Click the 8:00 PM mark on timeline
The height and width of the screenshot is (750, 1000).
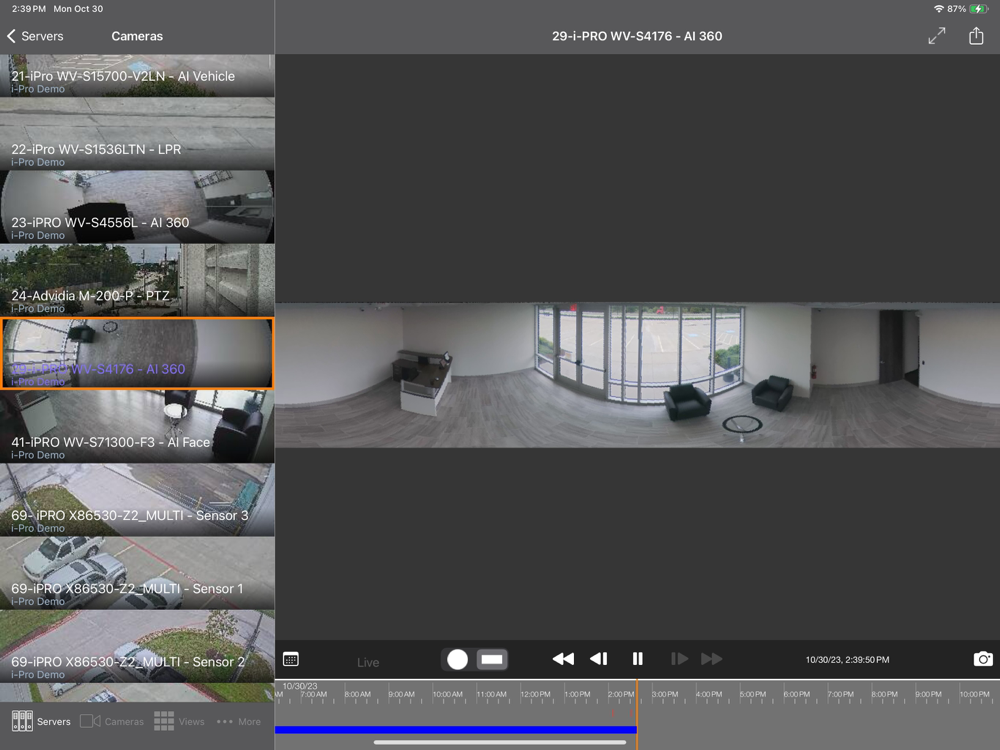pyautogui.click(x=885, y=695)
